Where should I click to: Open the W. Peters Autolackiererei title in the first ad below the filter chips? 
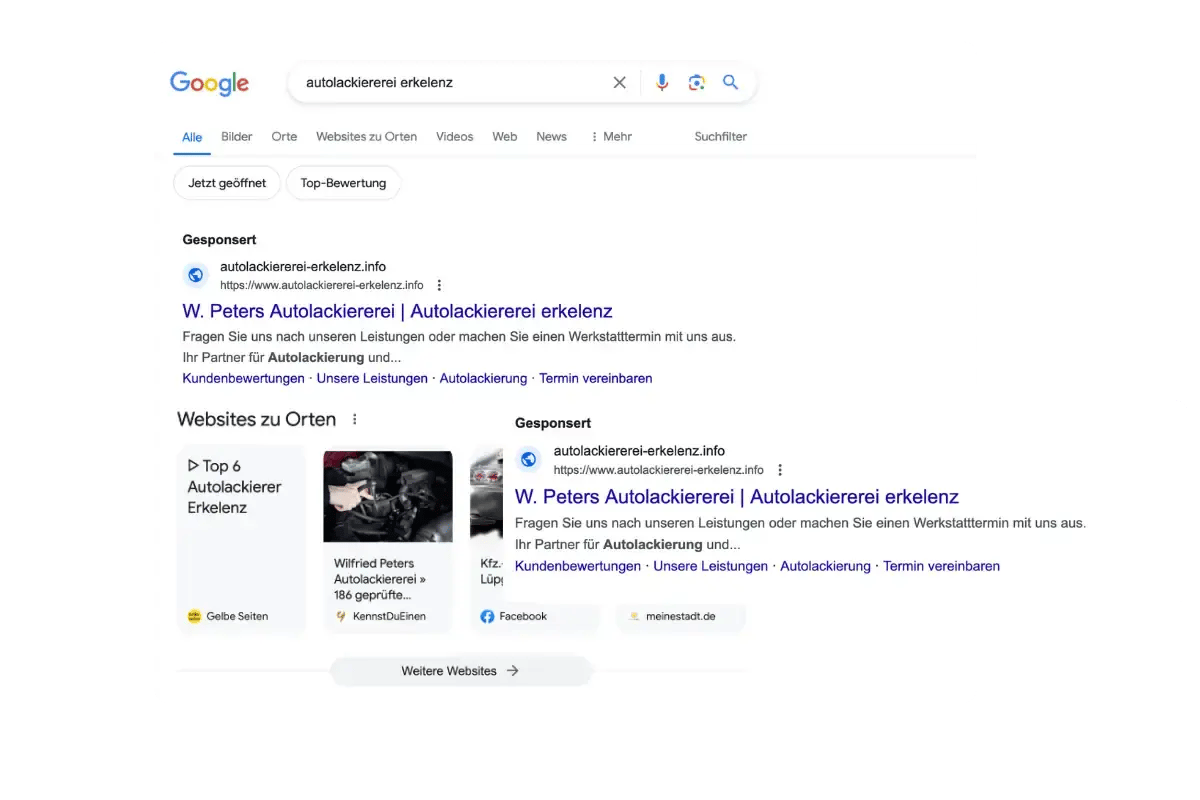[x=397, y=311]
